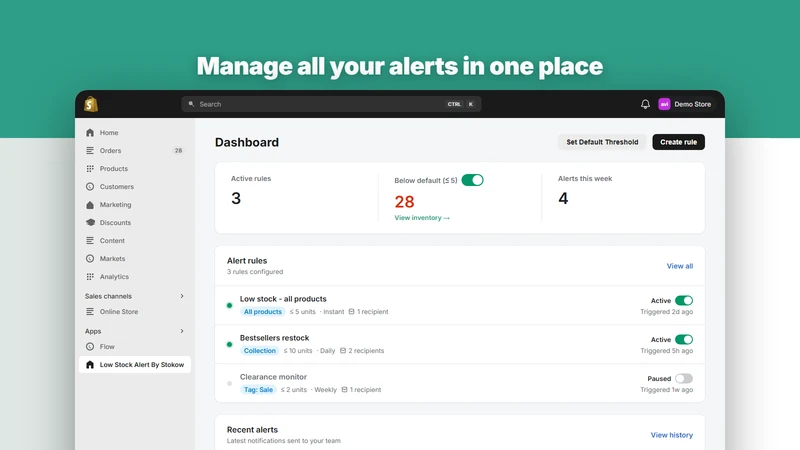The height and width of the screenshot is (450, 800).
Task: Click the Tag: Sale badge
Action: (258, 390)
